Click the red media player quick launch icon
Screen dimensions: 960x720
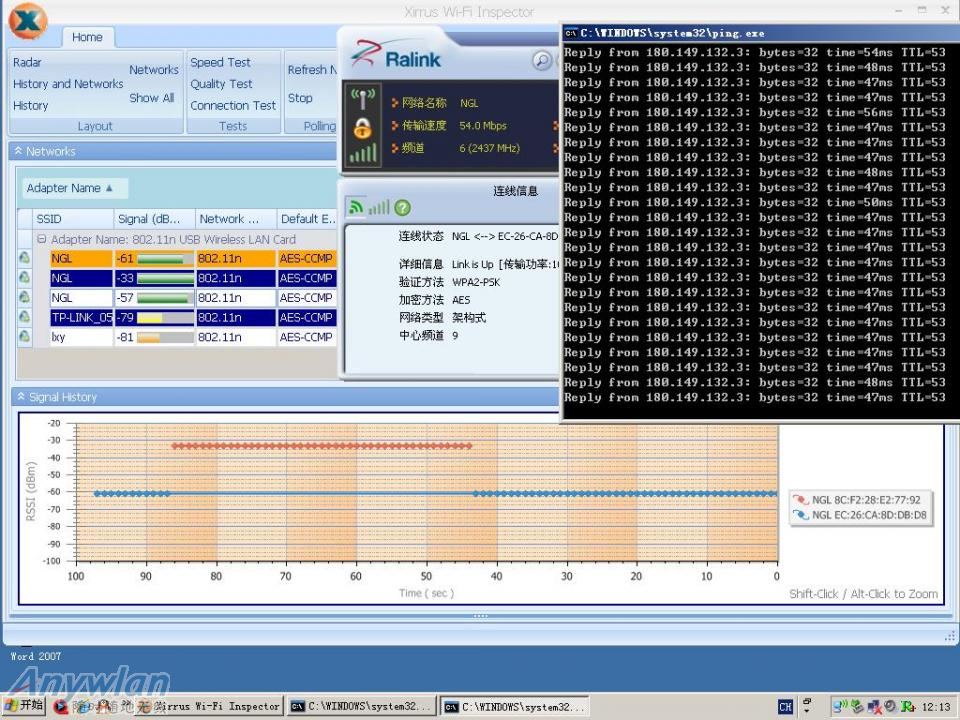60,707
